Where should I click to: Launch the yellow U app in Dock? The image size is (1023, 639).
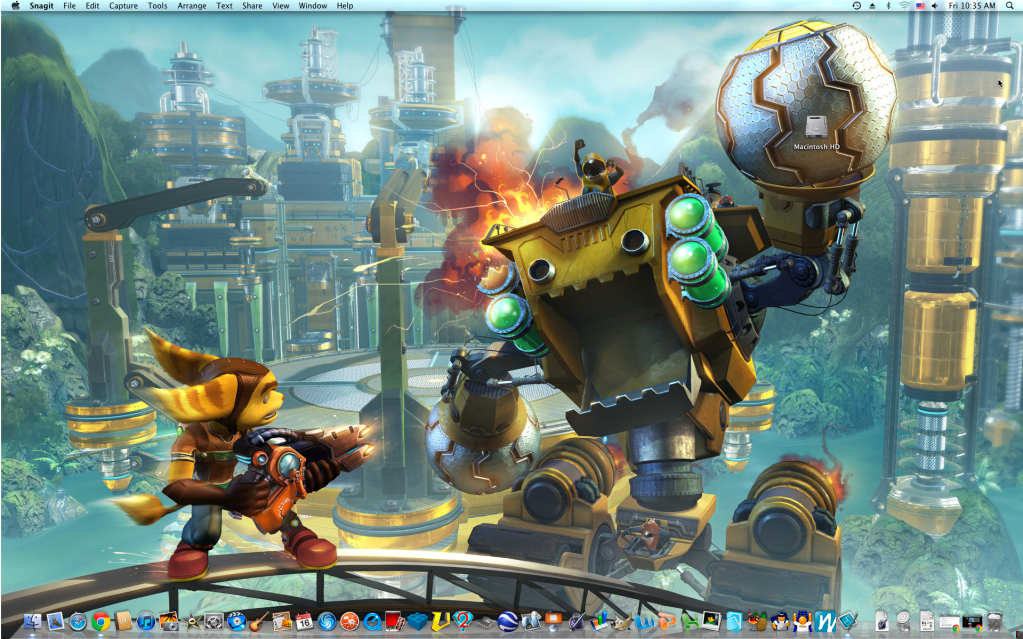pos(440,621)
